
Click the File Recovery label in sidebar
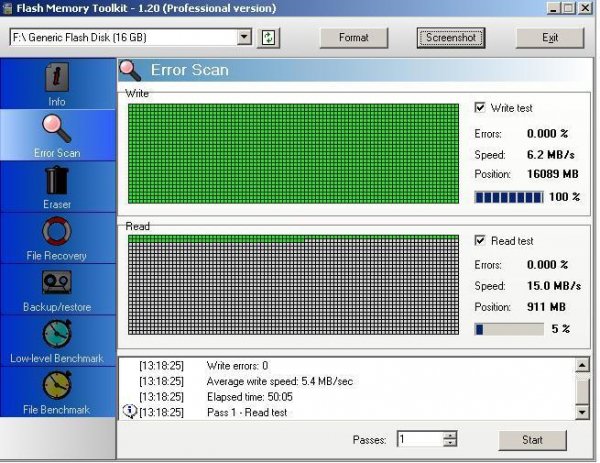[x=57, y=256]
